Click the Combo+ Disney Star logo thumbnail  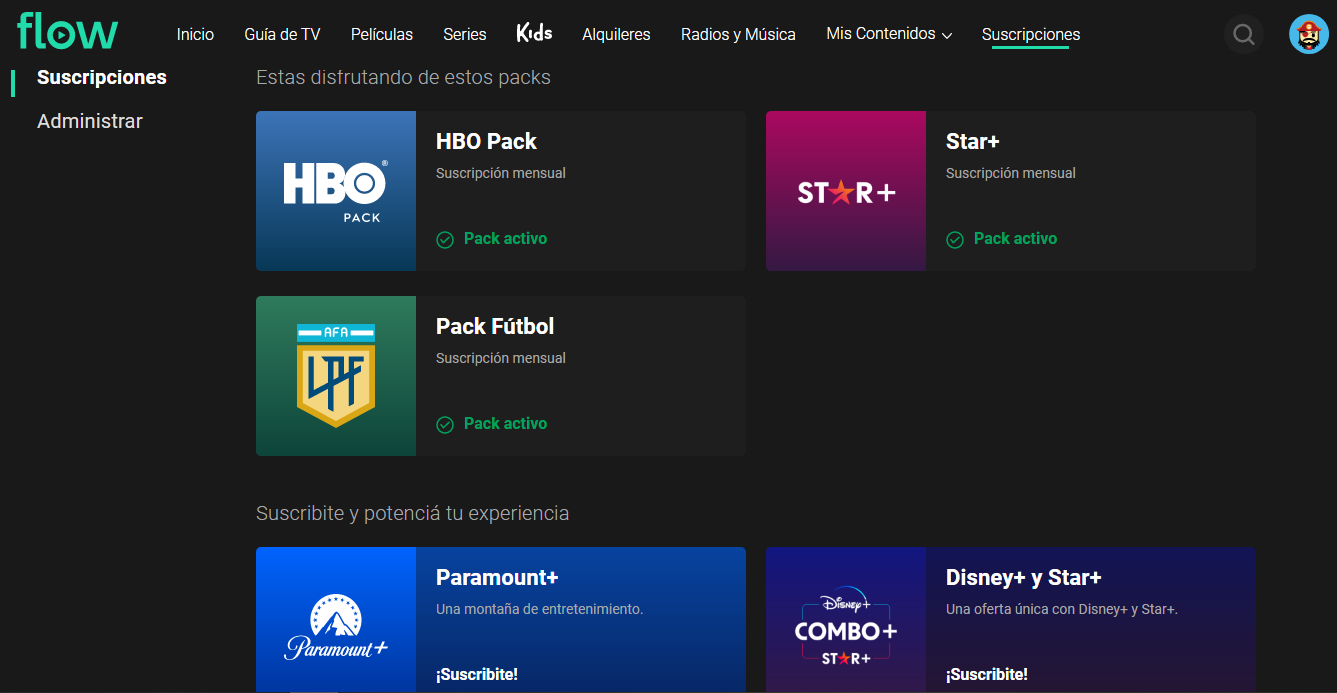846,620
